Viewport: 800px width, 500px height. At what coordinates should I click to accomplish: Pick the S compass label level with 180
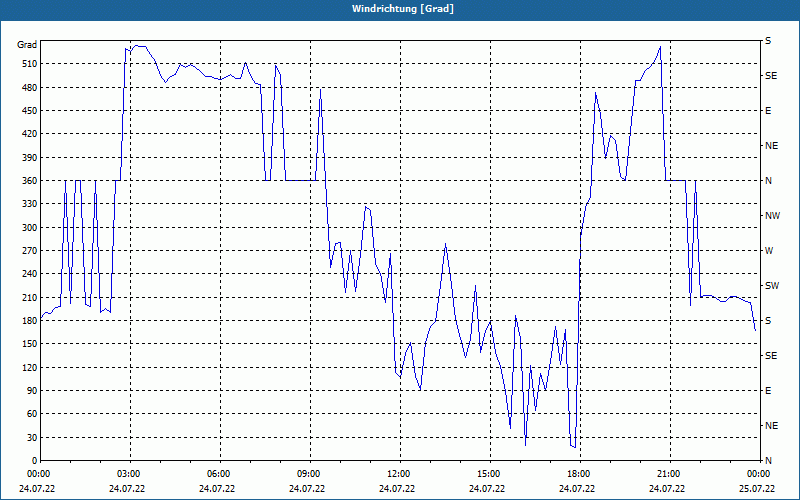click(768, 321)
